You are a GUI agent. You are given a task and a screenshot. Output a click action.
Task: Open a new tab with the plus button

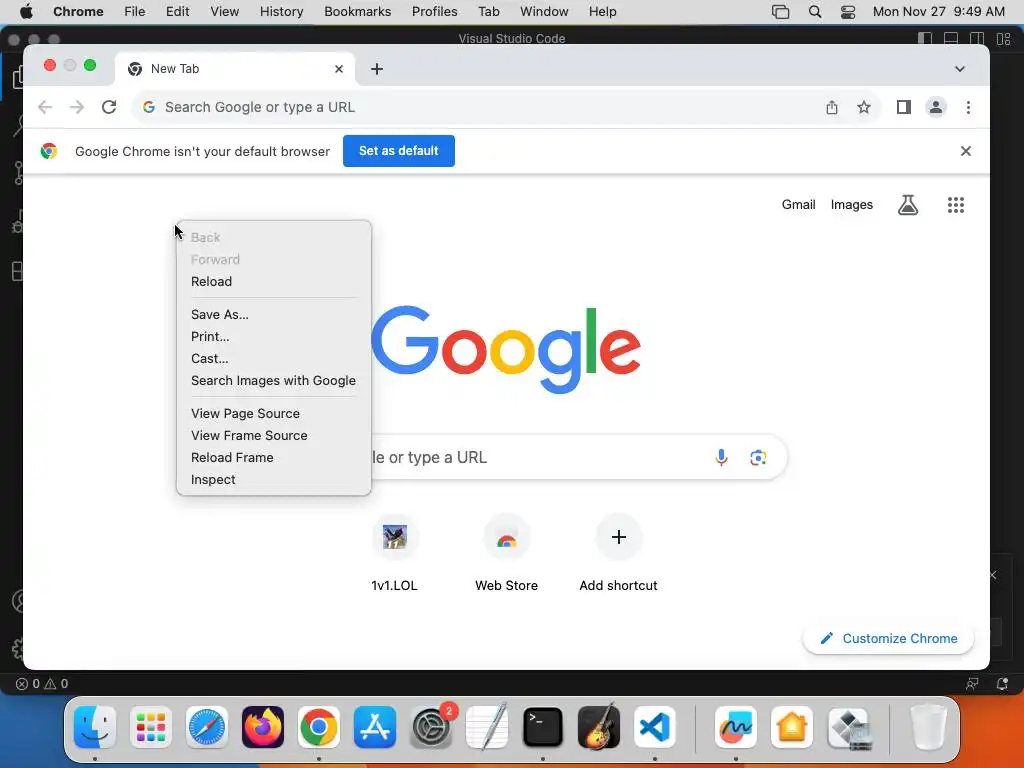377,69
